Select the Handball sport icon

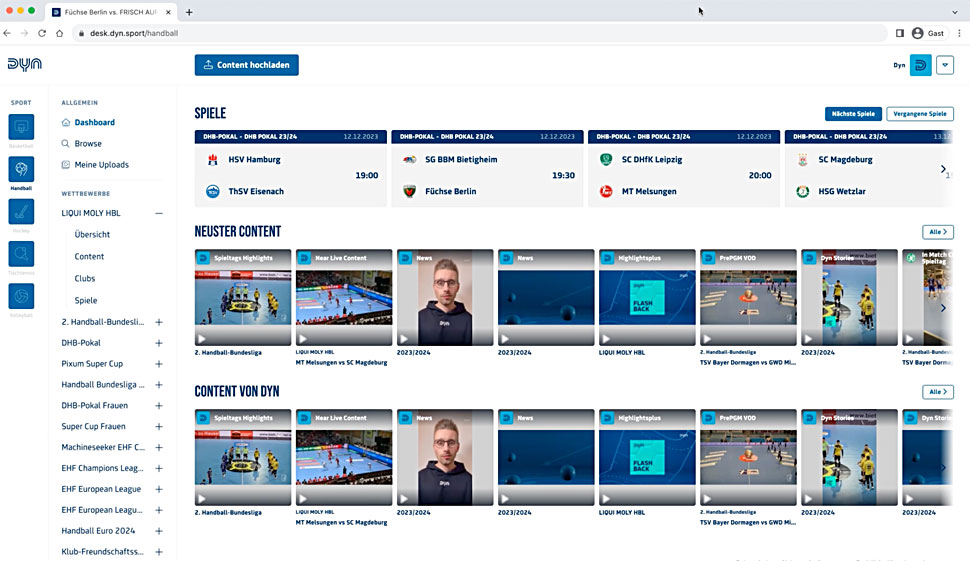click(x=21, y=169)
